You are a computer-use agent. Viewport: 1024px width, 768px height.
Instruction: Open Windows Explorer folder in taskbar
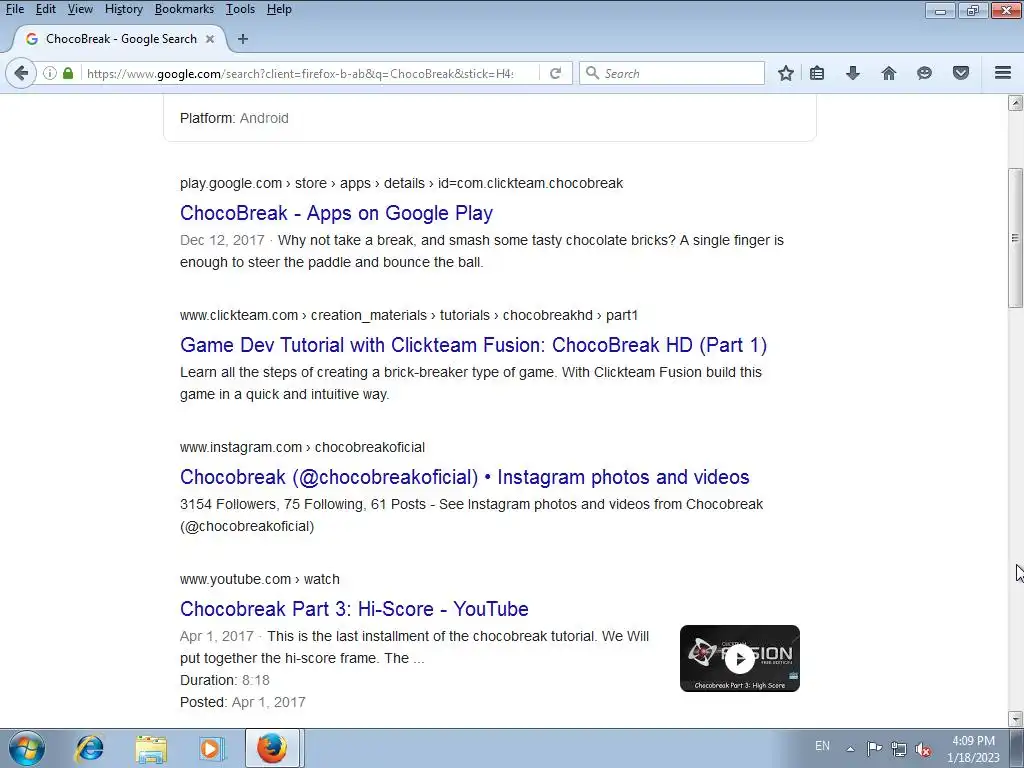[151, 748]
